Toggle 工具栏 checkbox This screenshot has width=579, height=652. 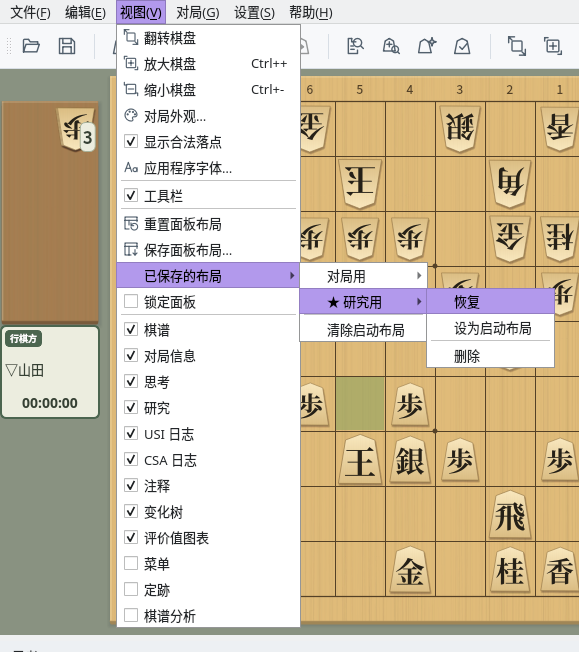[131, 195]
